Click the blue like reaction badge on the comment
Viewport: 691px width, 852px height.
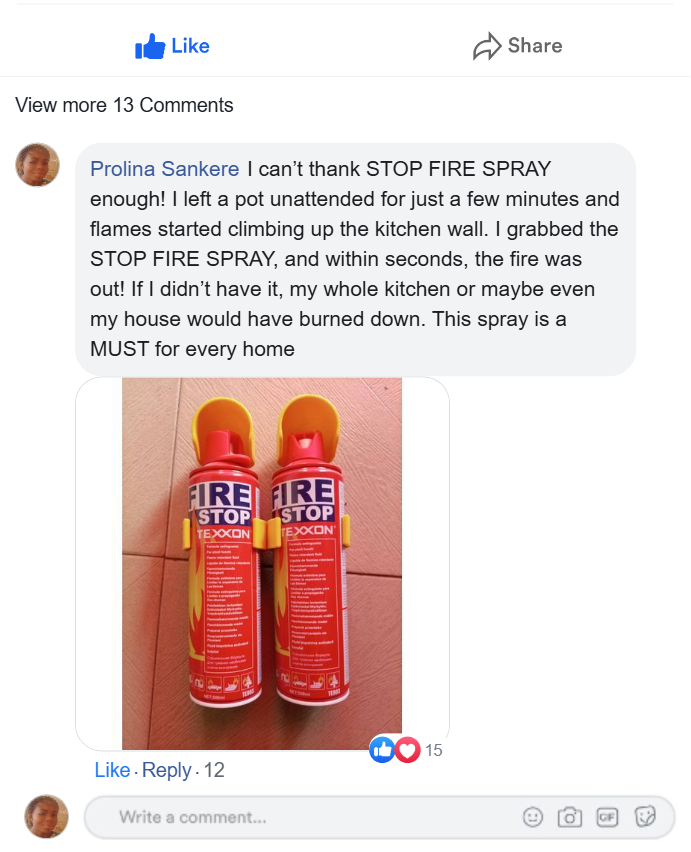[x=382, y=750]
